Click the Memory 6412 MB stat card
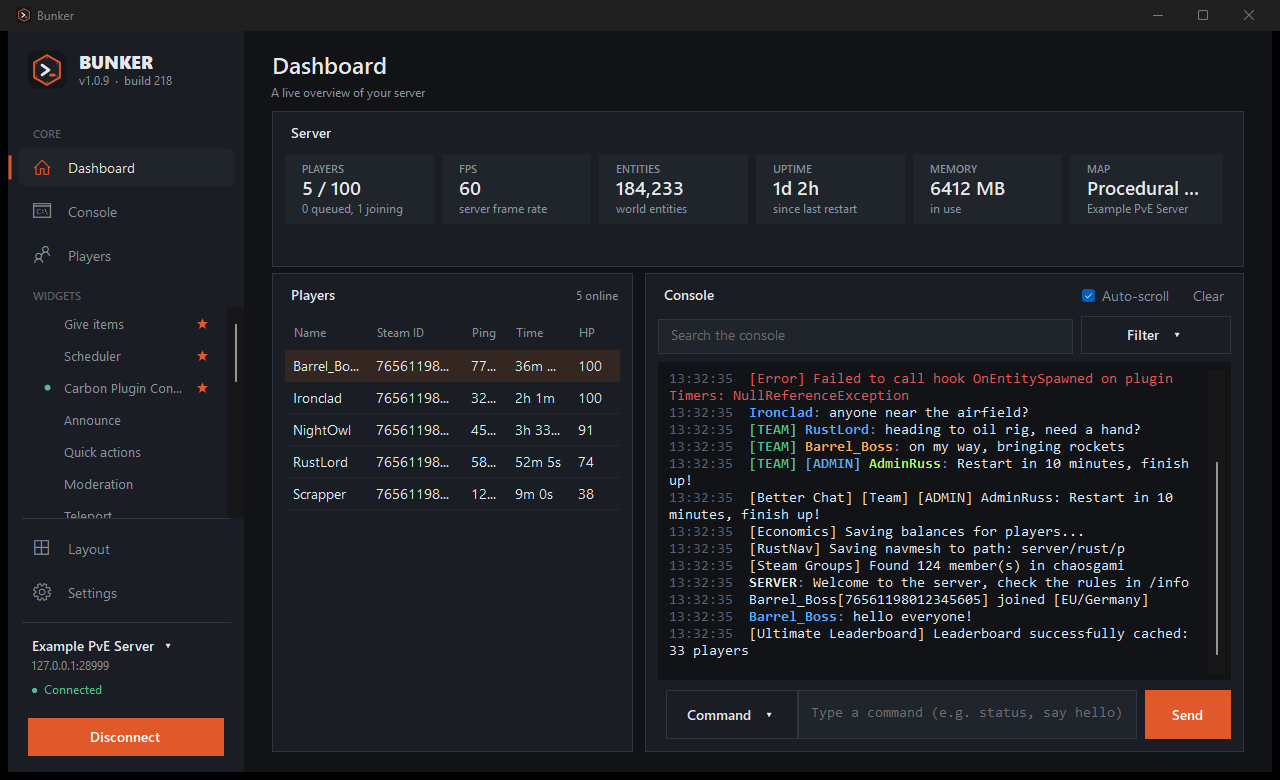 coord(988,188)
